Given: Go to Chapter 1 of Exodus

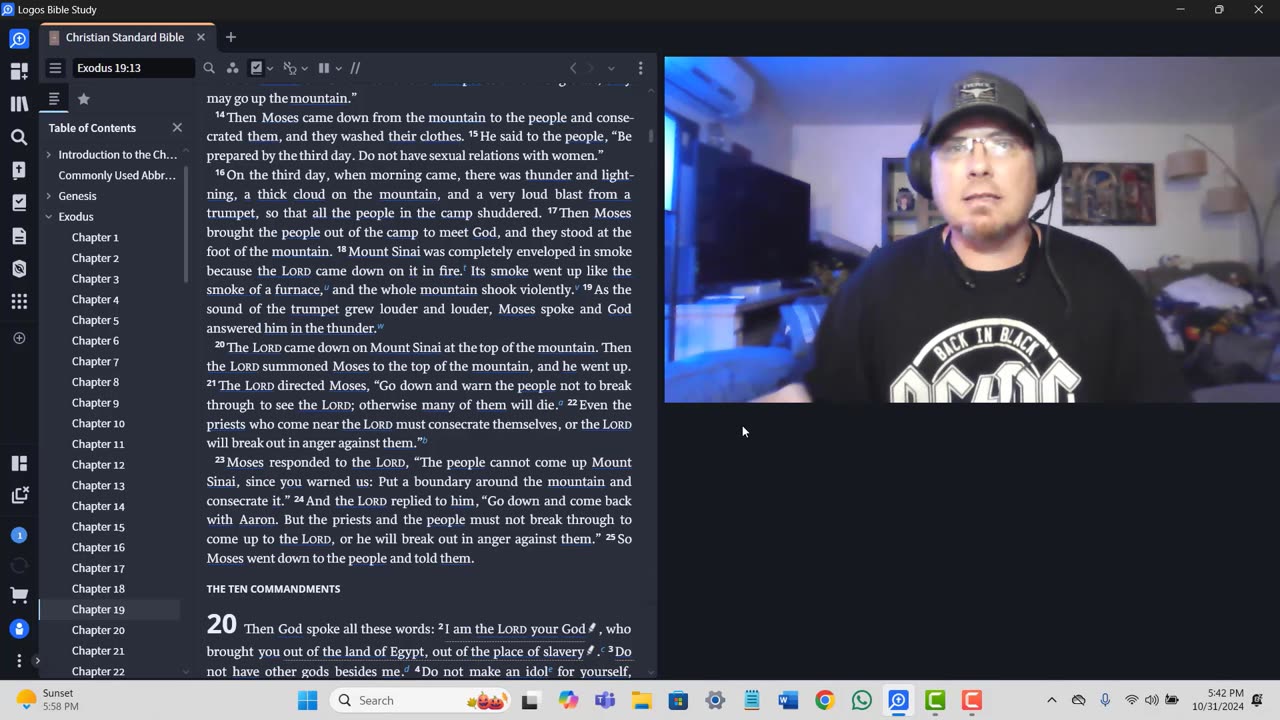Looking at the screenshot, I should coord(95,237).
